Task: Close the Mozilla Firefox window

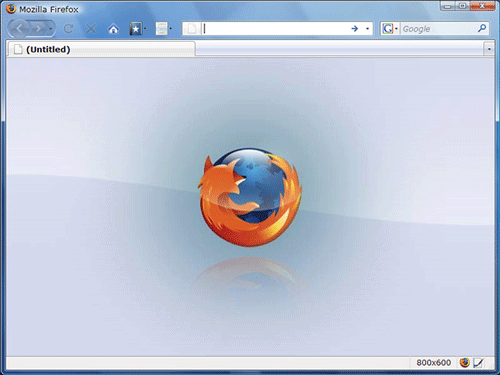Action: tap(482, 6)
